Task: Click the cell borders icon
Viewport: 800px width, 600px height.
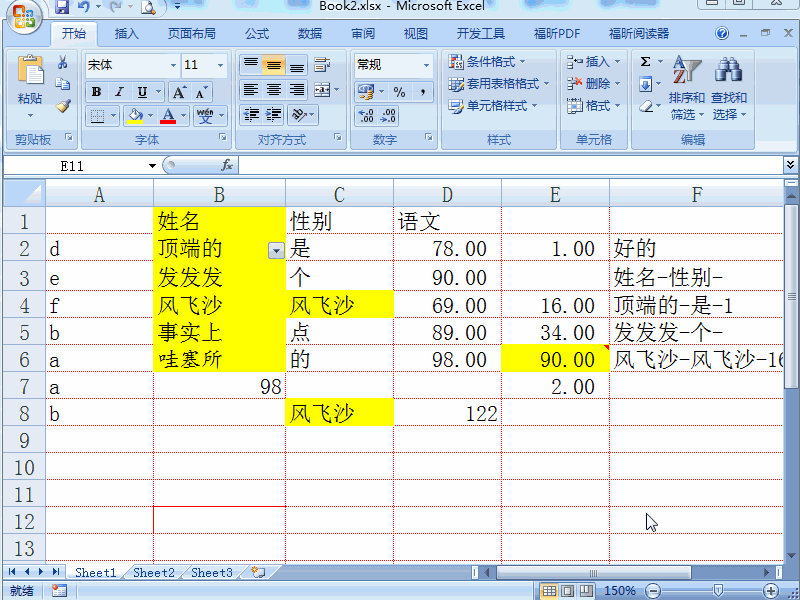Action: (x=97, y=116)
